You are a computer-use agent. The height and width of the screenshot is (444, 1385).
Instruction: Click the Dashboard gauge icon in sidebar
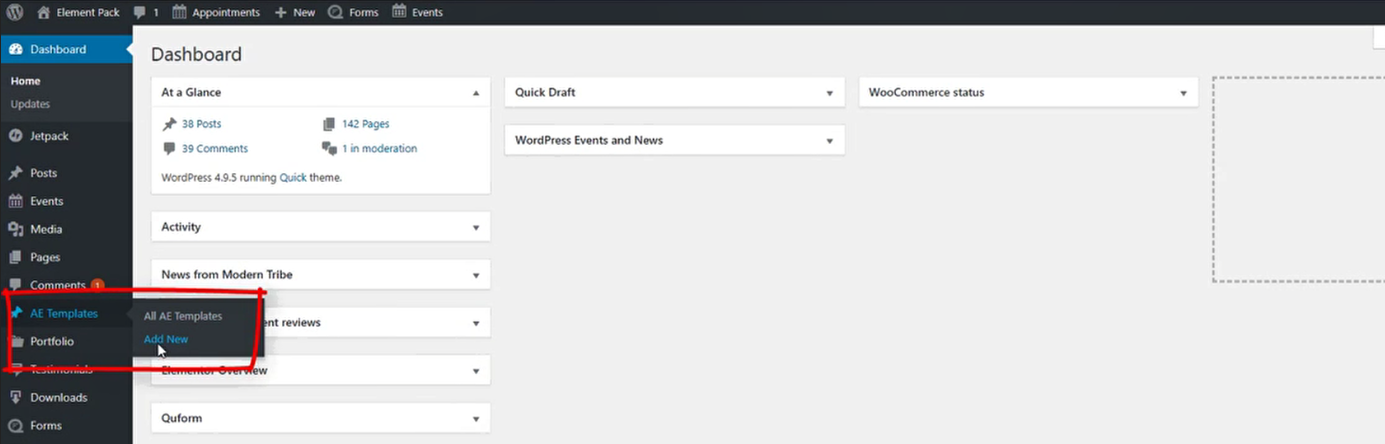click(15, 49)
